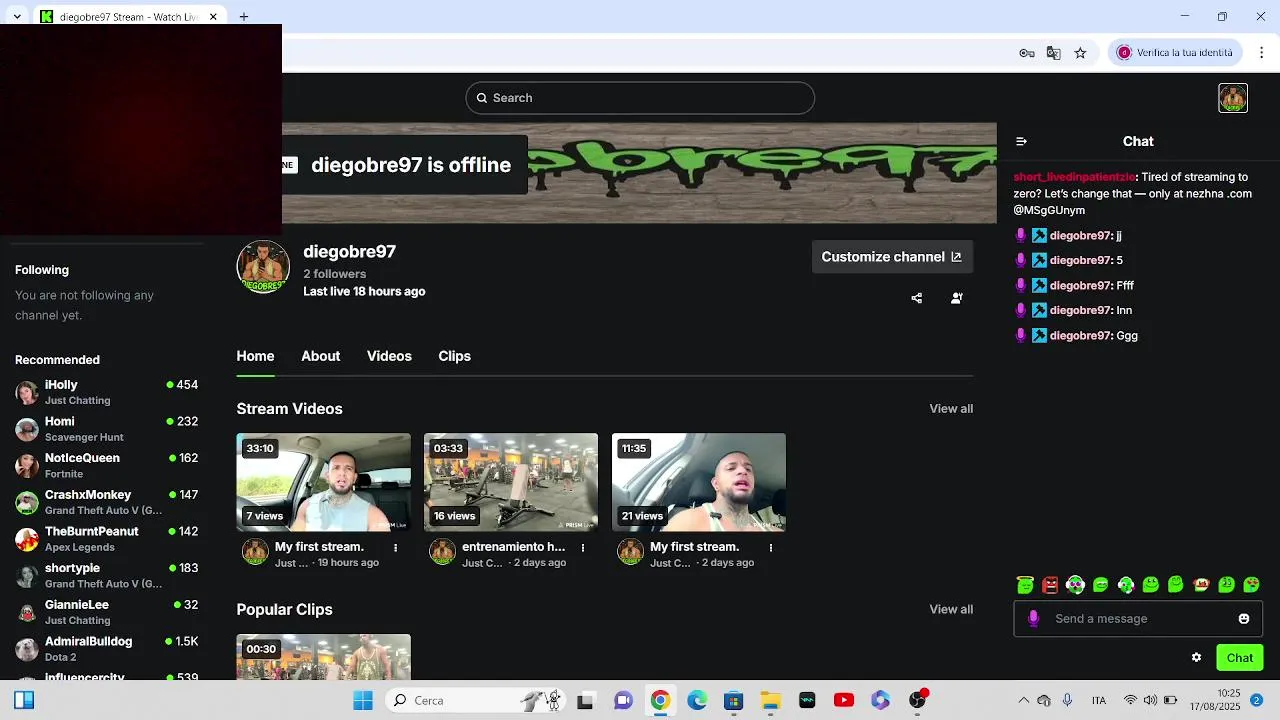Click the entrenamiento video title
1280x720 pixels.
tap(514, 547)
